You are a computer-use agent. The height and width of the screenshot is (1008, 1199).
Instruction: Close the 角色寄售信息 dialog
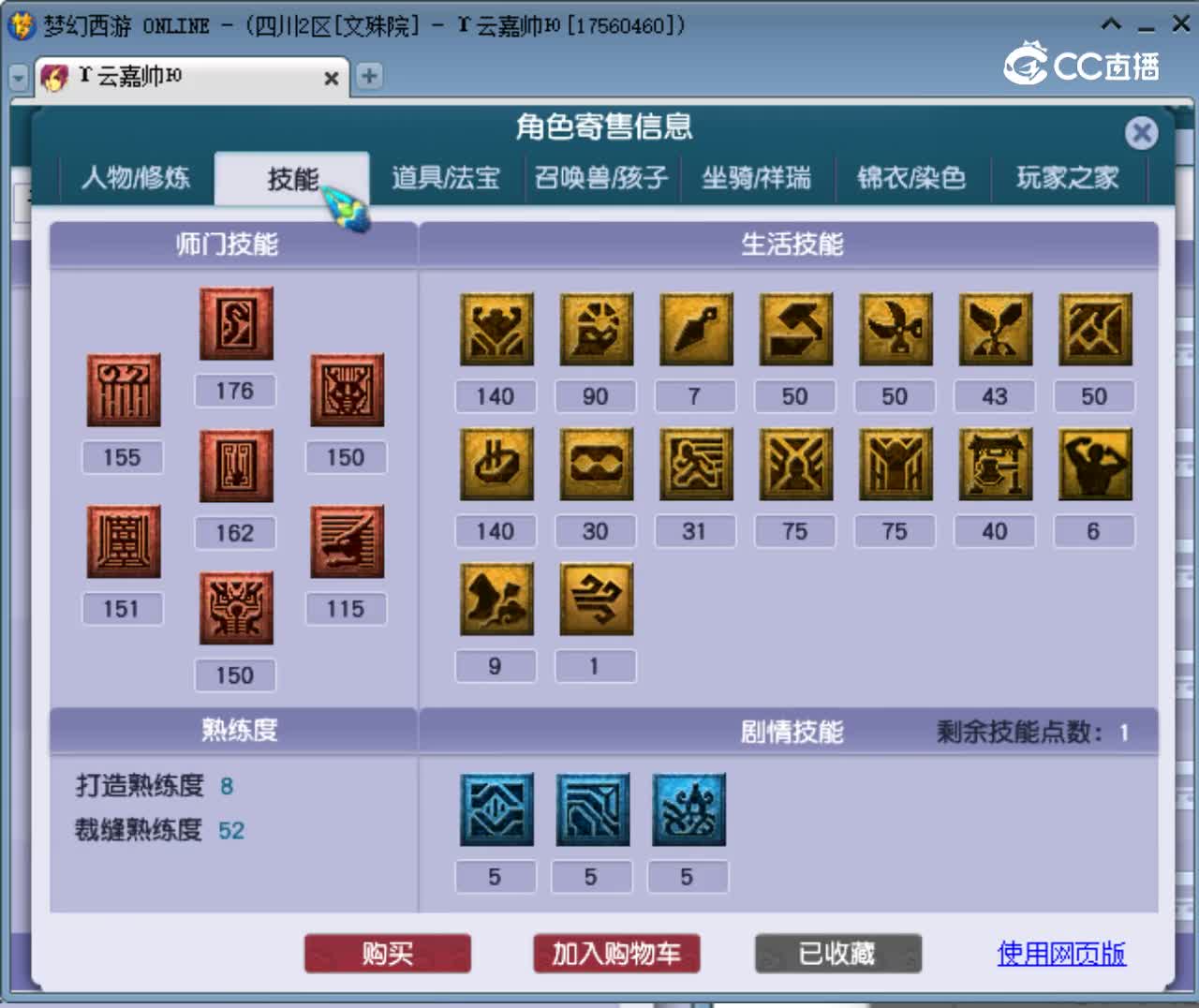point(1141,133)
